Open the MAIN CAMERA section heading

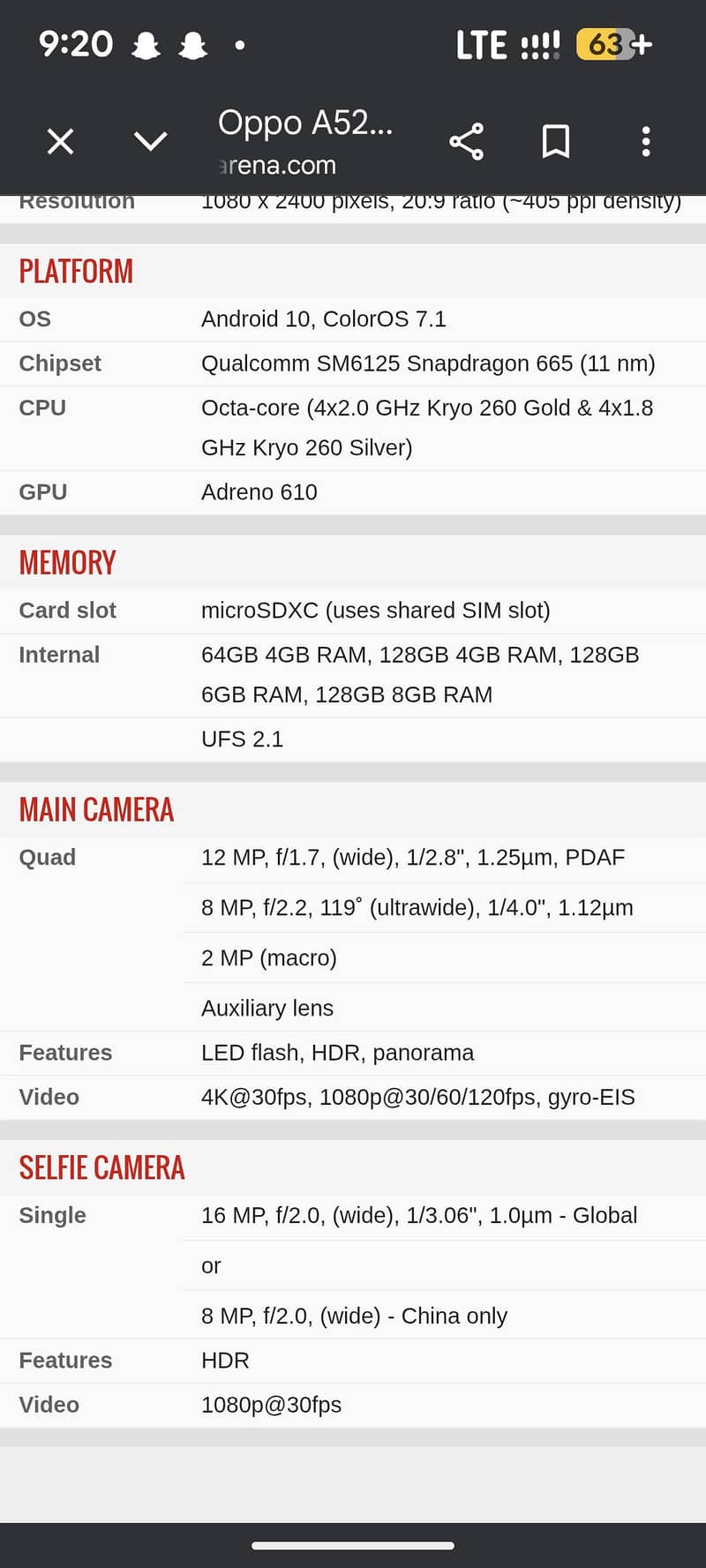tap(96, 809)
